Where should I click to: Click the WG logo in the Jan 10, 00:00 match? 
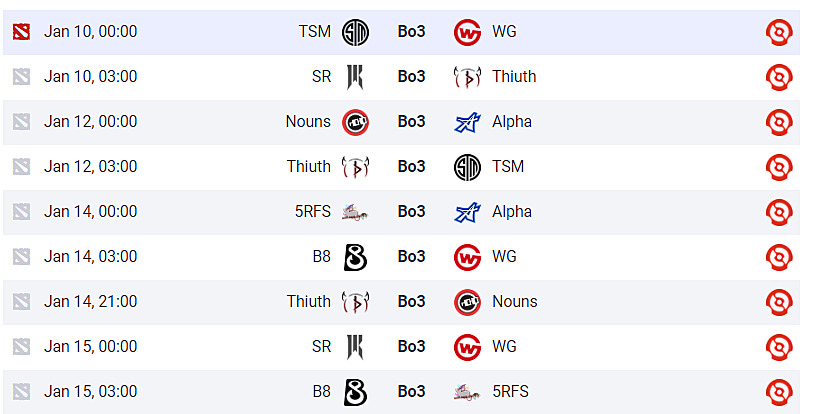pyautogui.click(x=467, y=32)
